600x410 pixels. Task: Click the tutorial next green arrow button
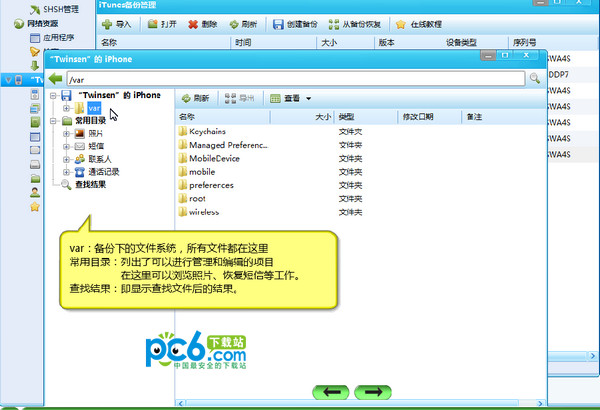373,392
